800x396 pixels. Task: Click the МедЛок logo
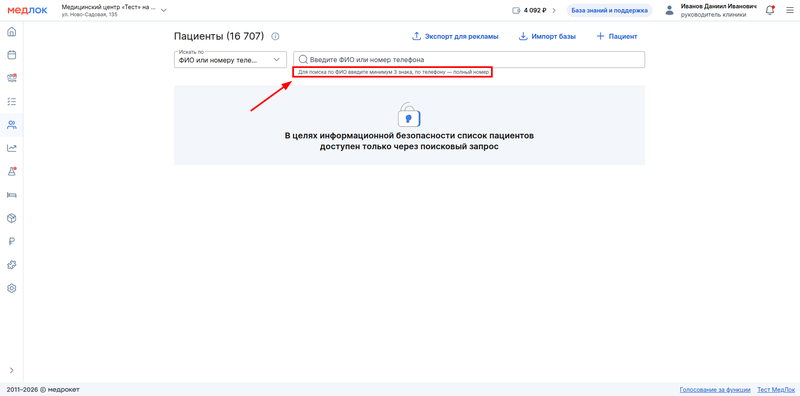tap(27, 10)
